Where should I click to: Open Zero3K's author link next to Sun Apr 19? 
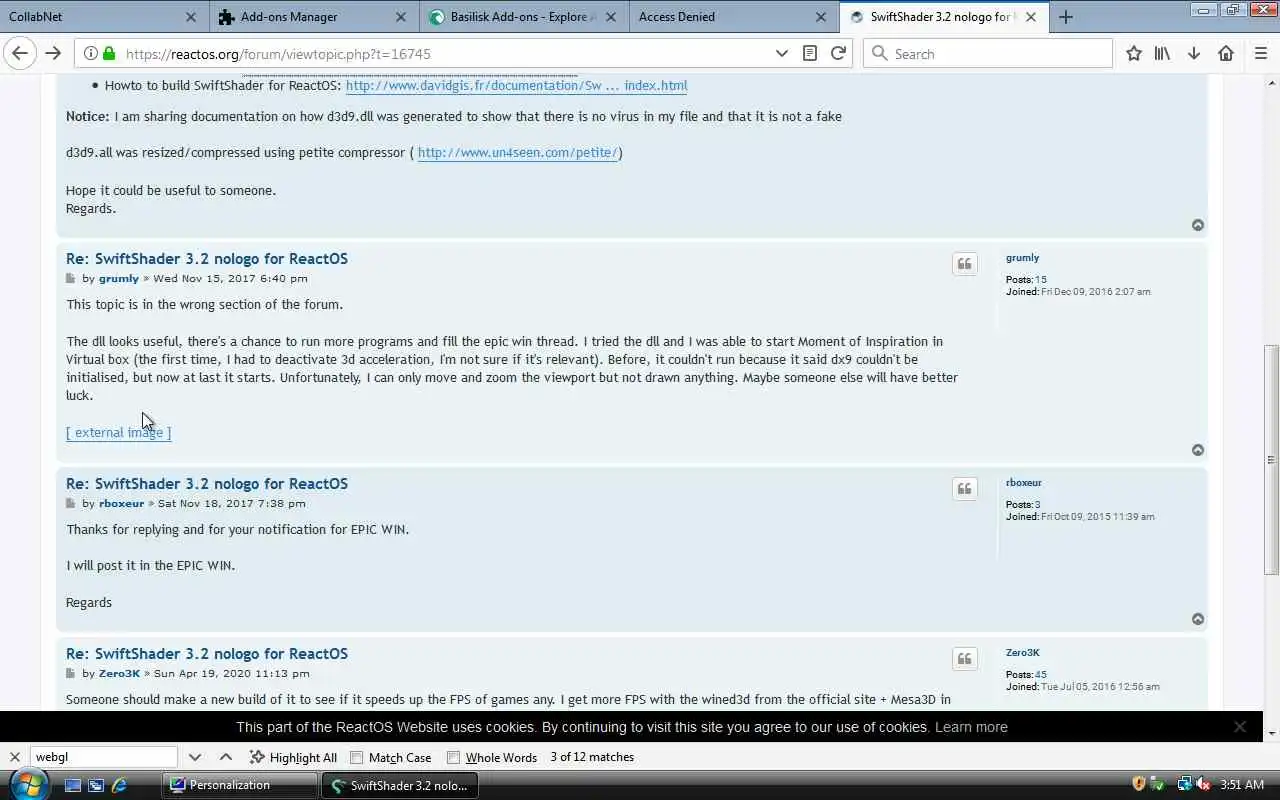tap(119, 674)
